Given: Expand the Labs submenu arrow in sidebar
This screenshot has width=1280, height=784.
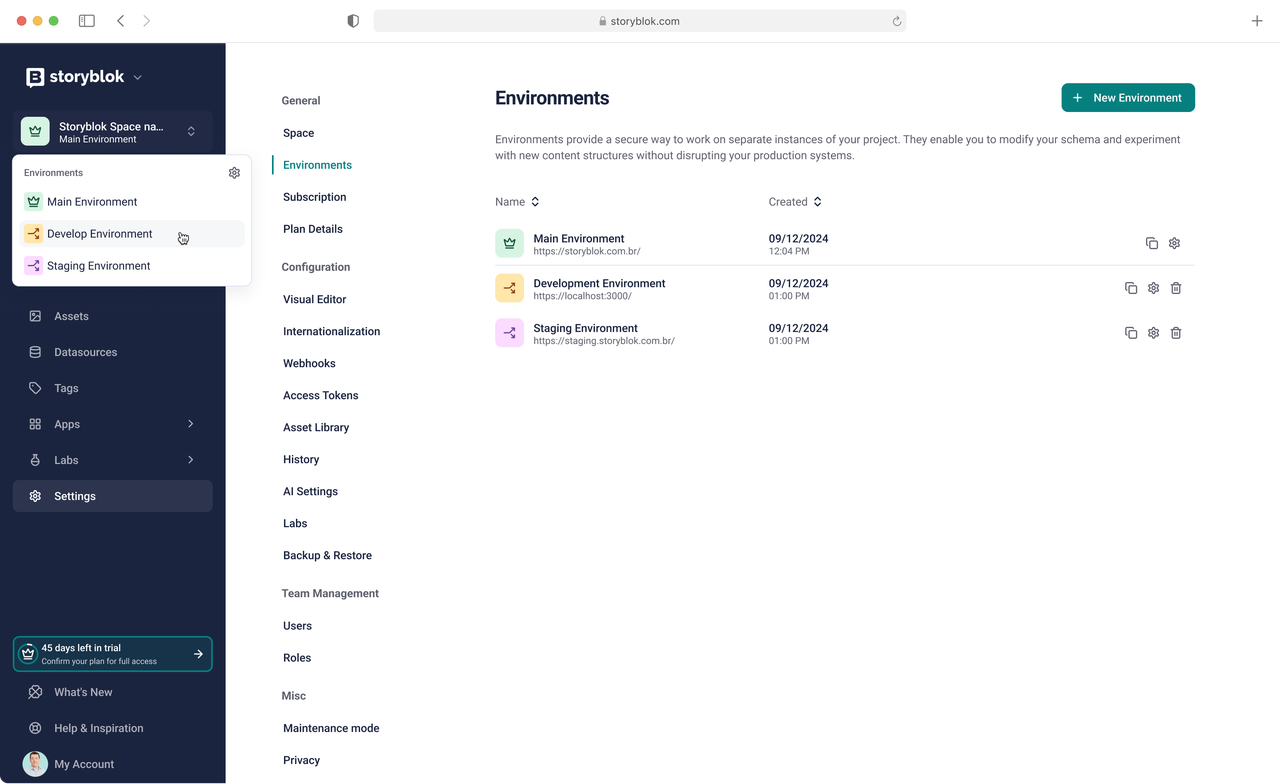Looking at the screenshot, I should [x=190, y=460].
